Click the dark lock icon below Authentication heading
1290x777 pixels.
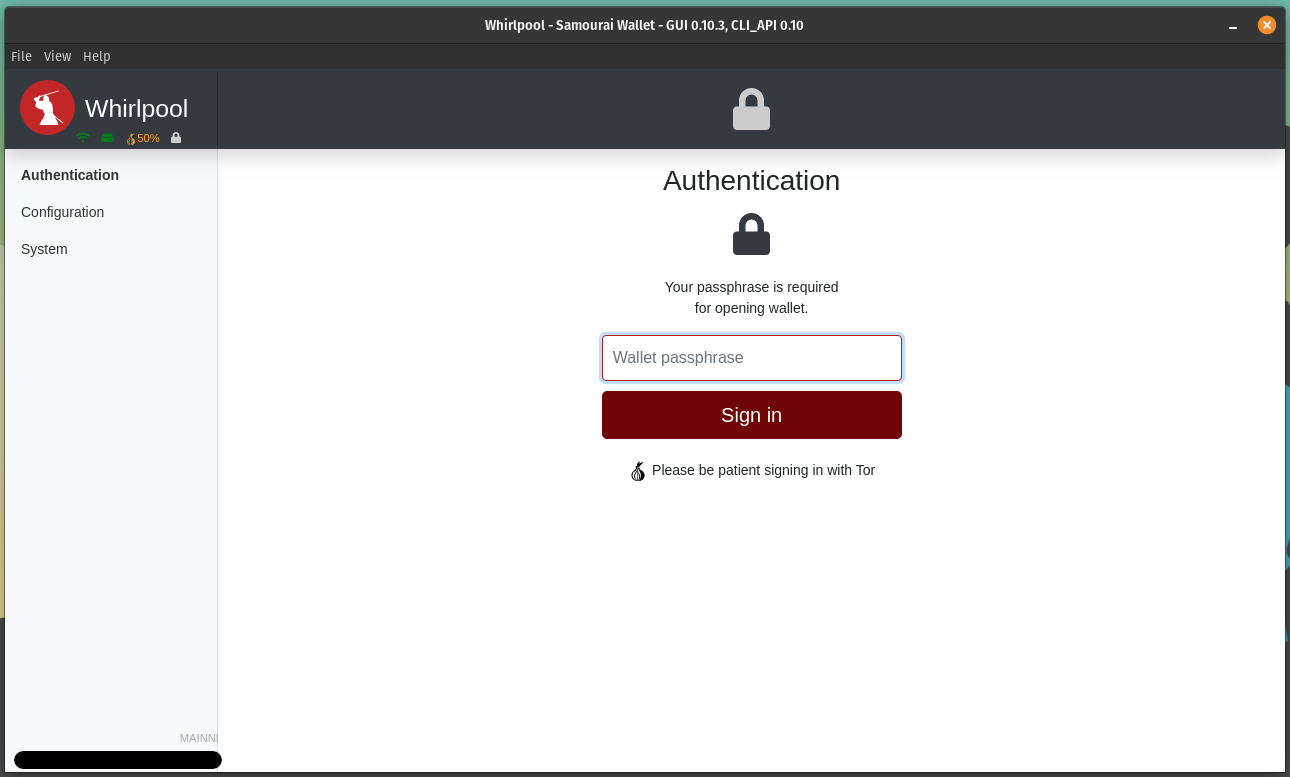tap(751, 234)
